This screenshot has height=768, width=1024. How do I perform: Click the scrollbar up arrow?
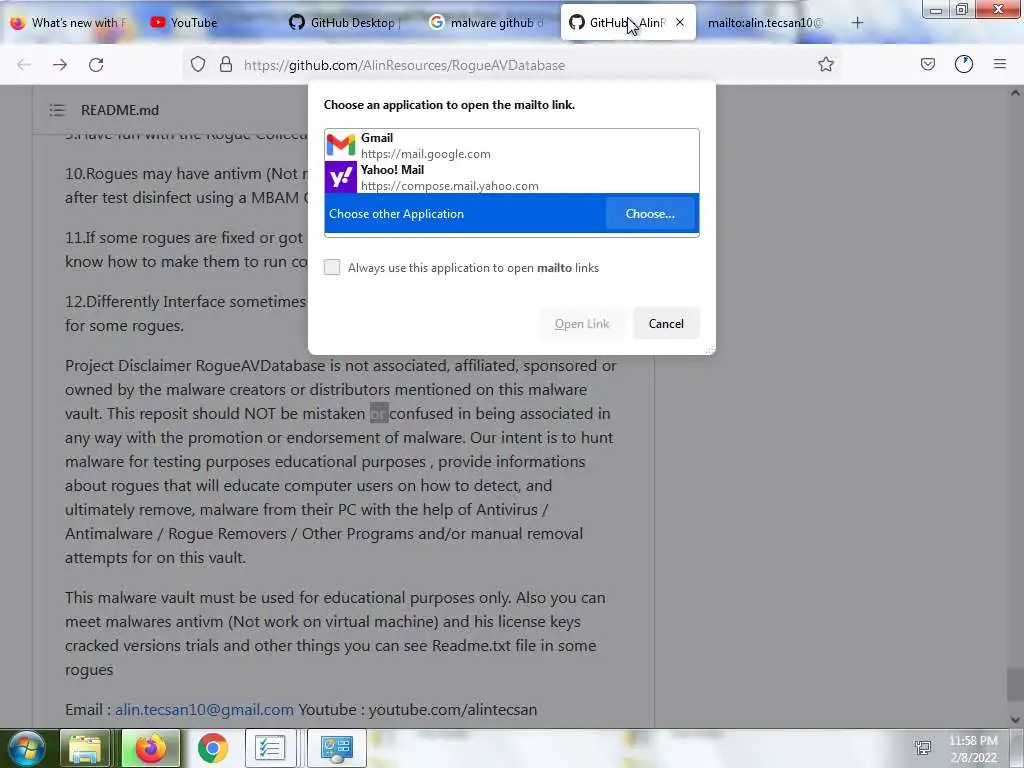coord(1015,93)
